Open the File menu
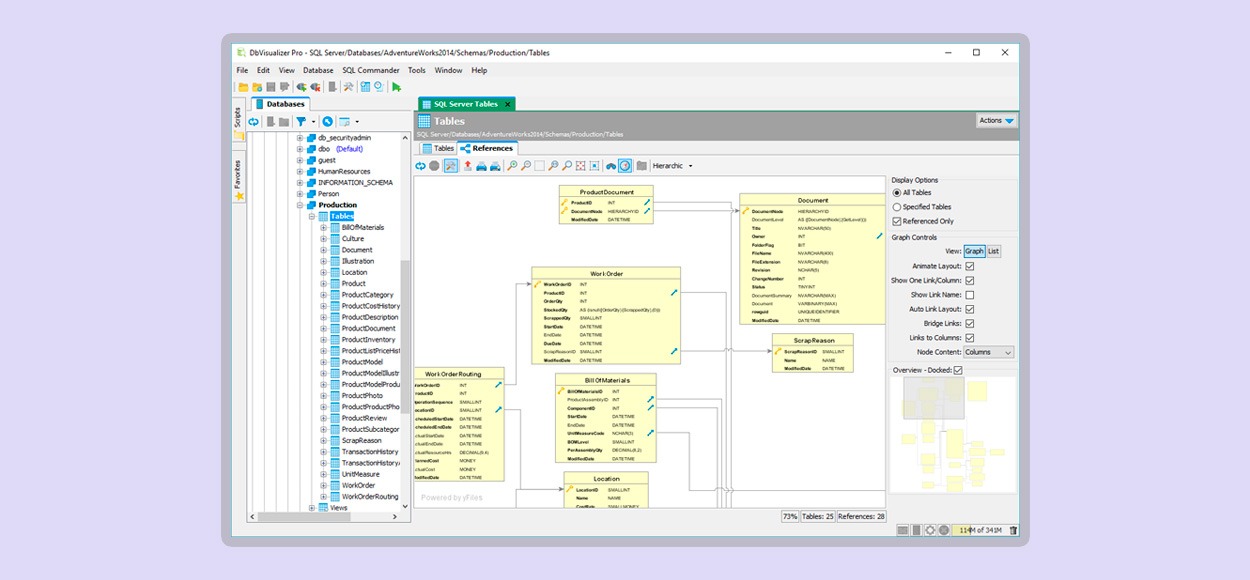 point(242,70)
